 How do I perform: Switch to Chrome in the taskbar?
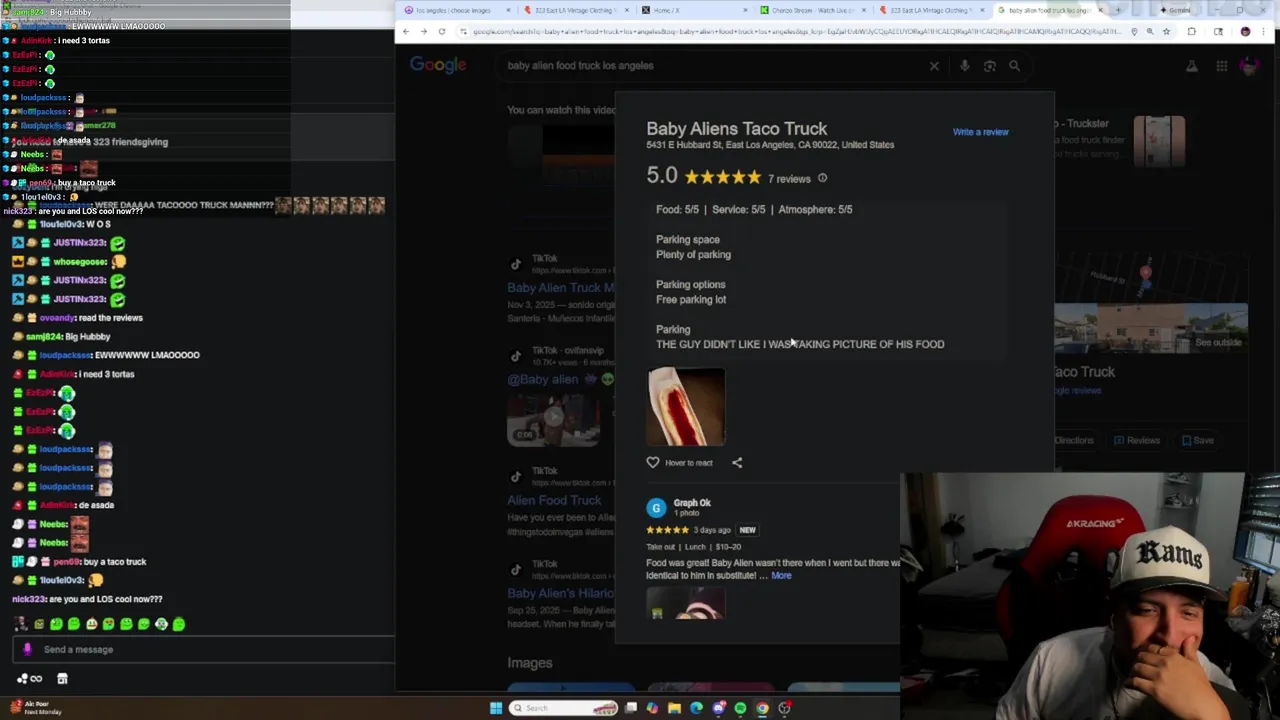pos(762,708)
